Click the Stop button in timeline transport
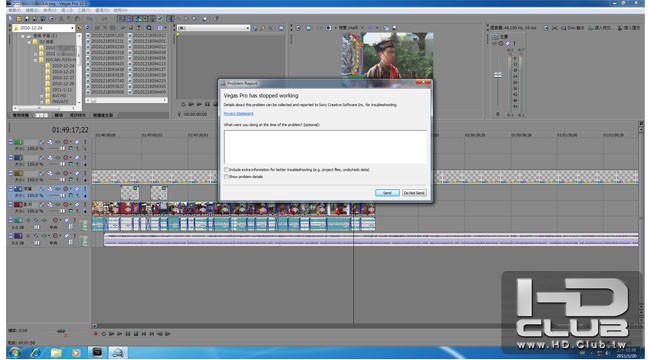 pos(136,334)
